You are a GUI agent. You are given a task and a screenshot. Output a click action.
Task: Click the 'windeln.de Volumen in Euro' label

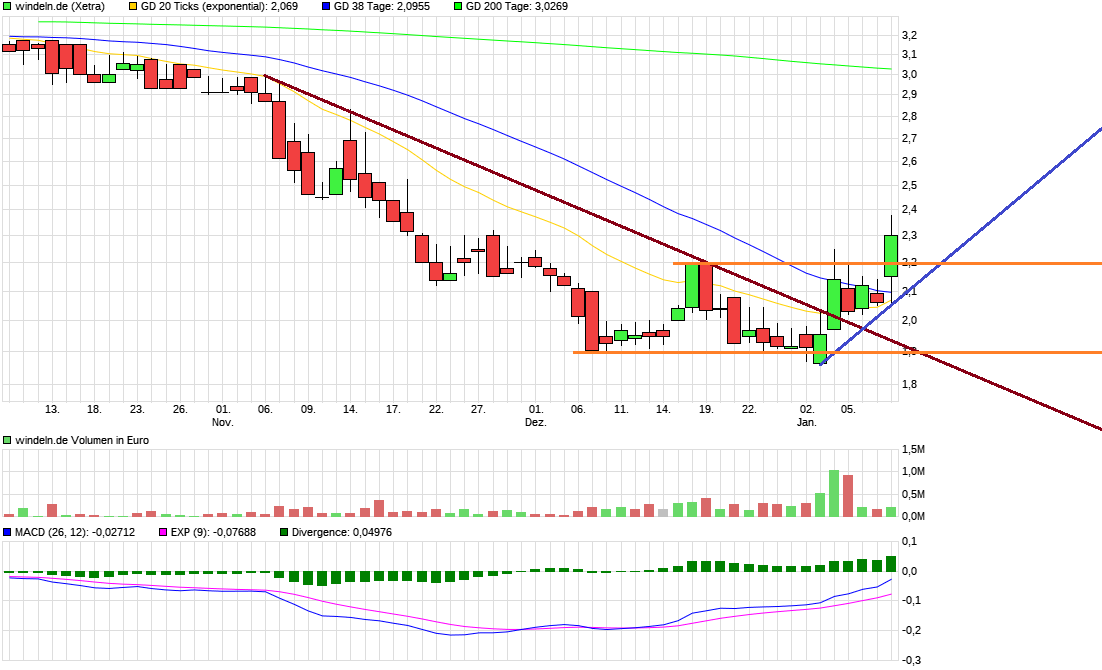click(81, 440)
